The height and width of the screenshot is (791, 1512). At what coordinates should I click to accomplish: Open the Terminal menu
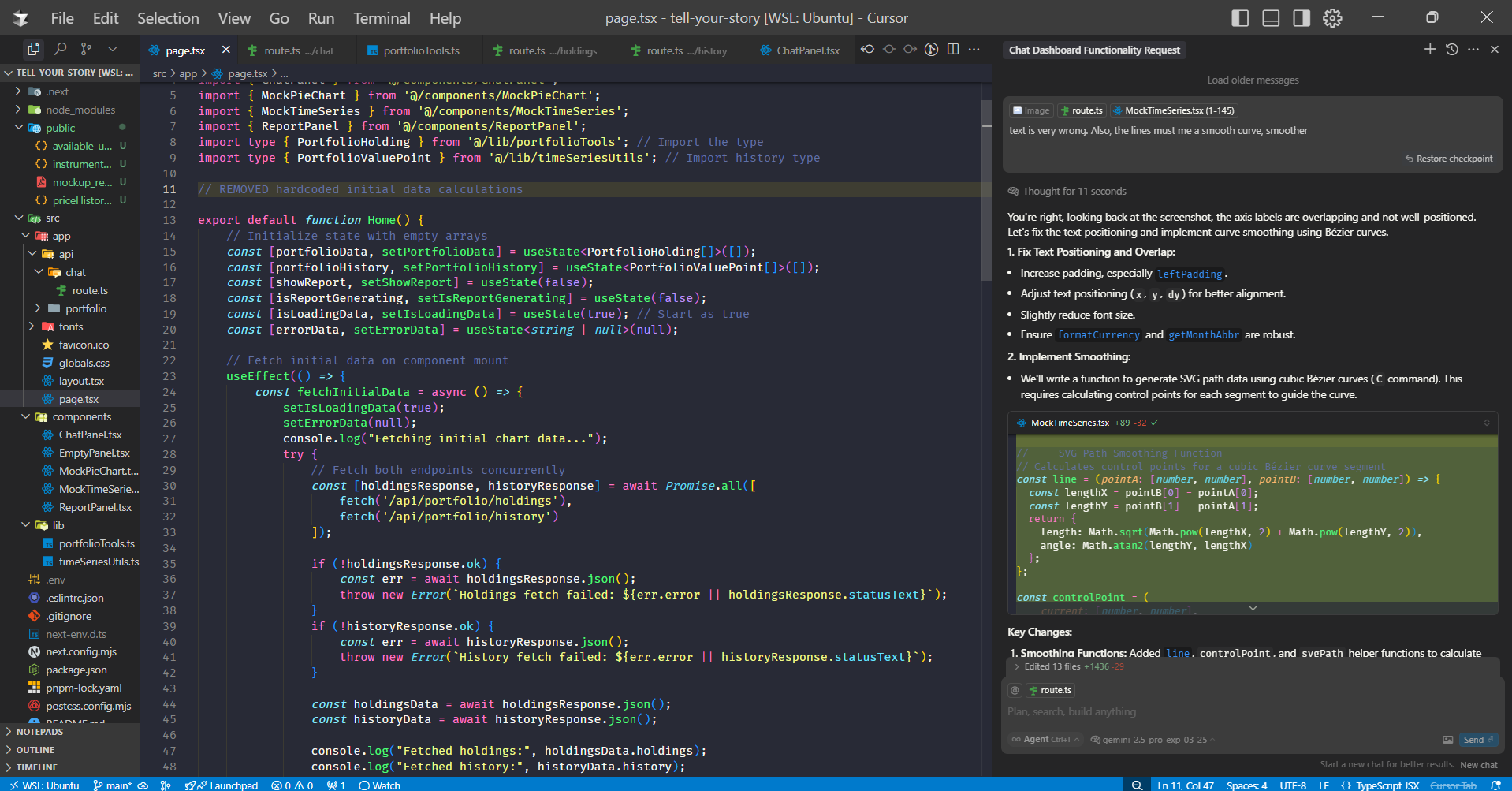382,18
